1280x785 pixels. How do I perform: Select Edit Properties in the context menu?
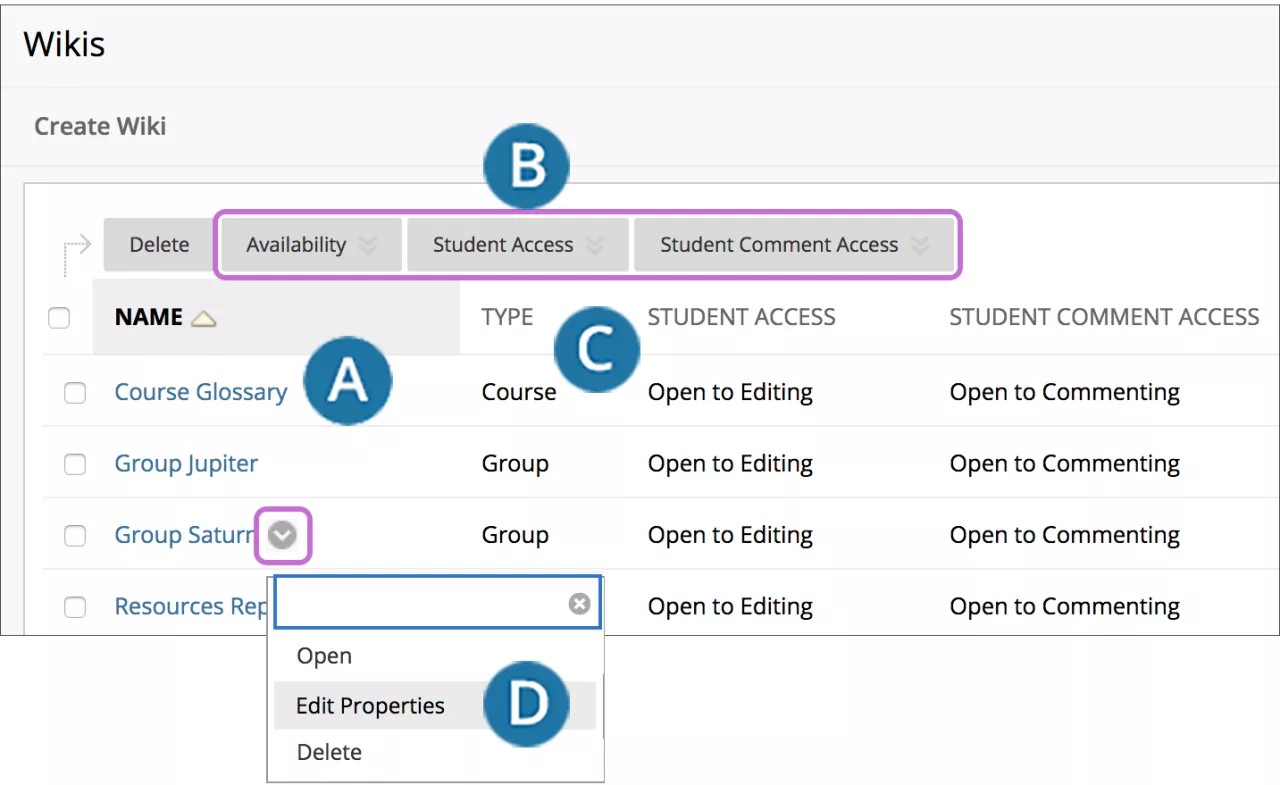point(370,706)
